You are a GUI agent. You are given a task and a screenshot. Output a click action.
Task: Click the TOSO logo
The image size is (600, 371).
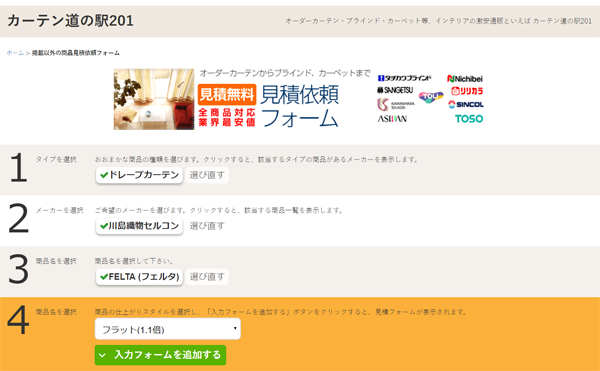(469, 119)
